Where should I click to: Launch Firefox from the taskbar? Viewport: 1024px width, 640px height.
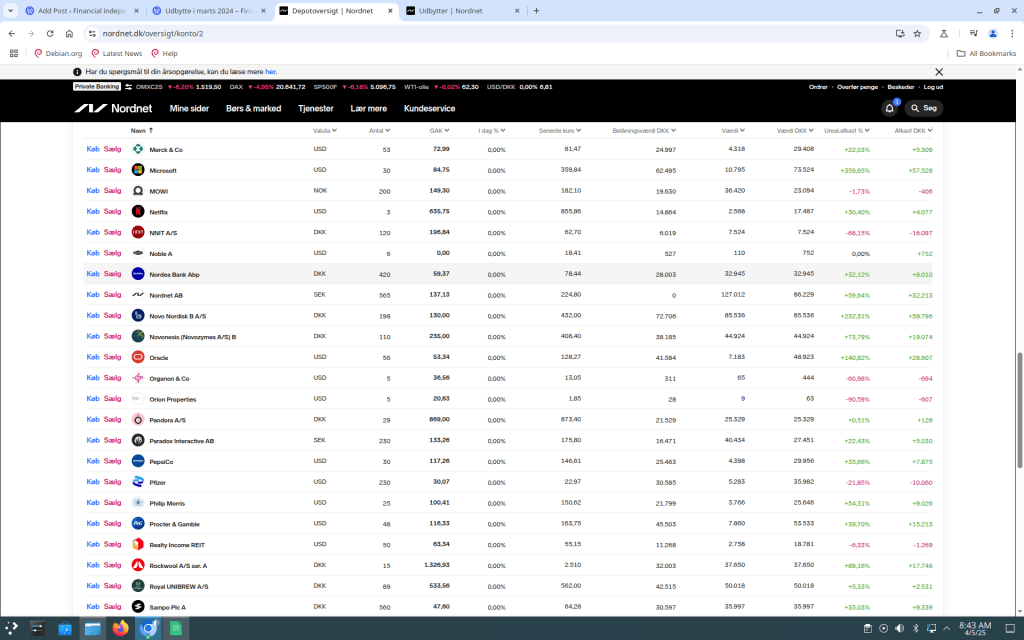click(121, 628)
